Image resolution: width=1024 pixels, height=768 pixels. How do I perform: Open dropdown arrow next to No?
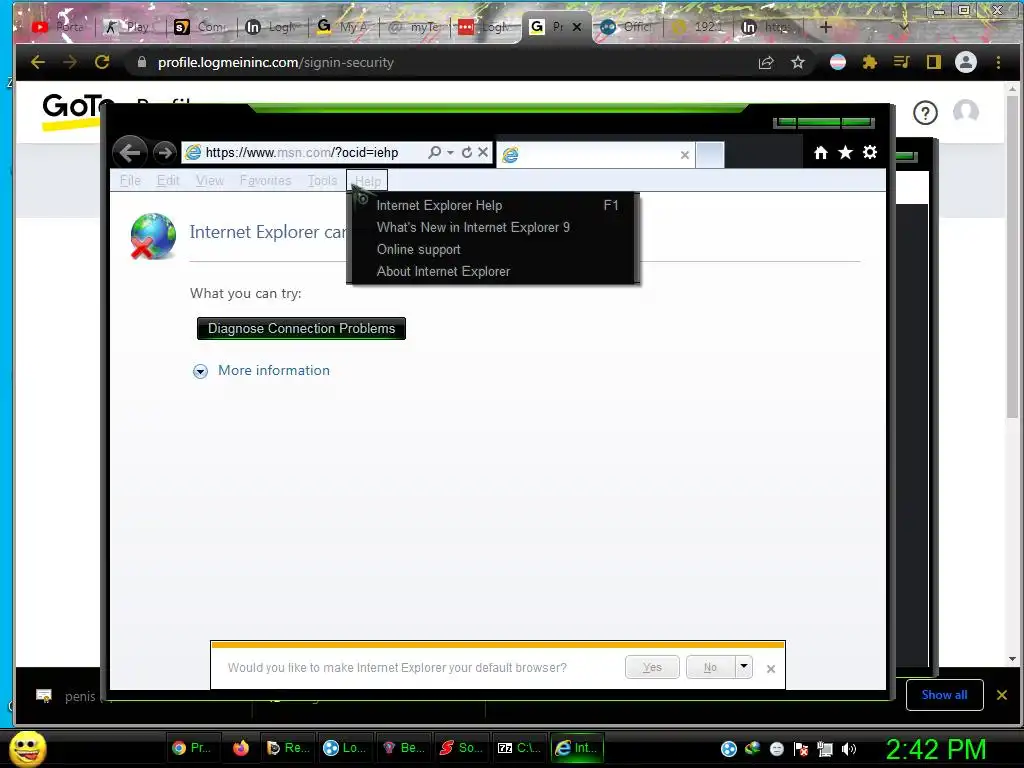(x=744, y=667)
